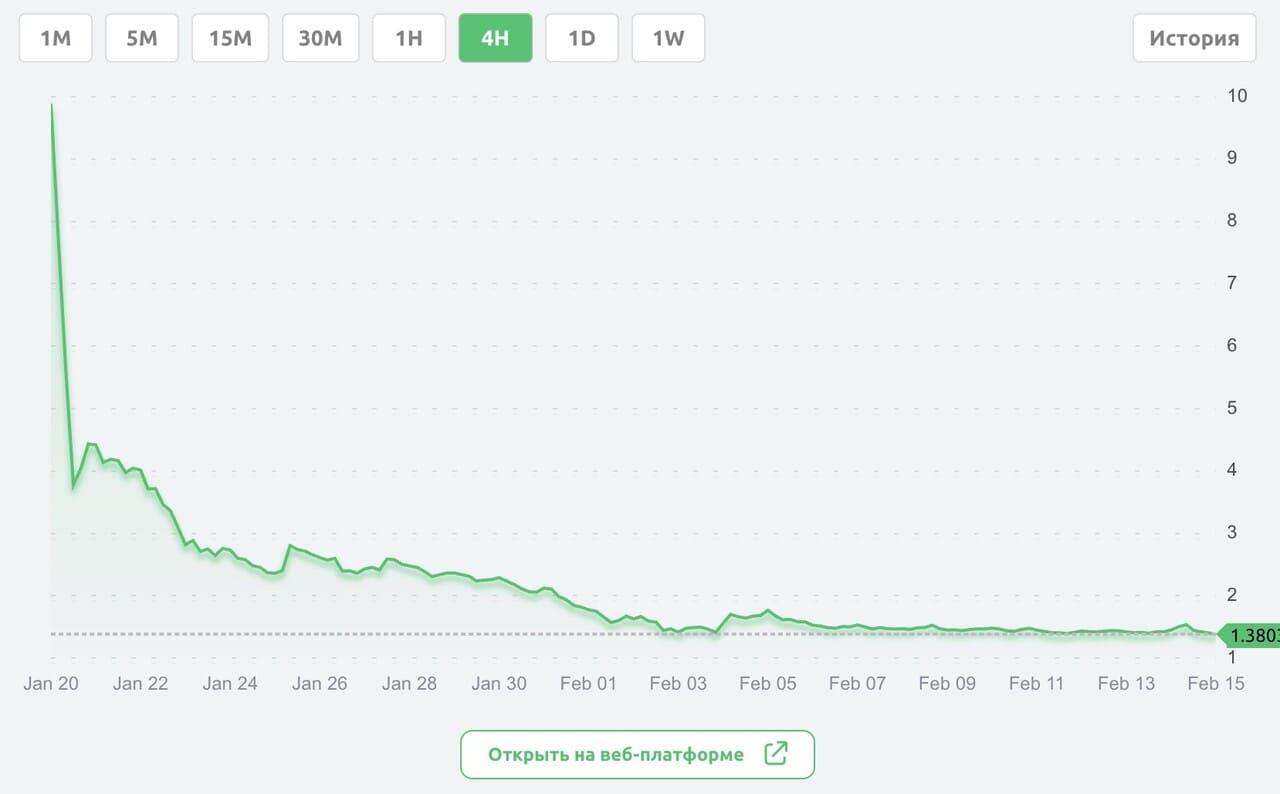Screen dimensions: 1280x794
Task: Open the История panel
Action: [1194, 38]
